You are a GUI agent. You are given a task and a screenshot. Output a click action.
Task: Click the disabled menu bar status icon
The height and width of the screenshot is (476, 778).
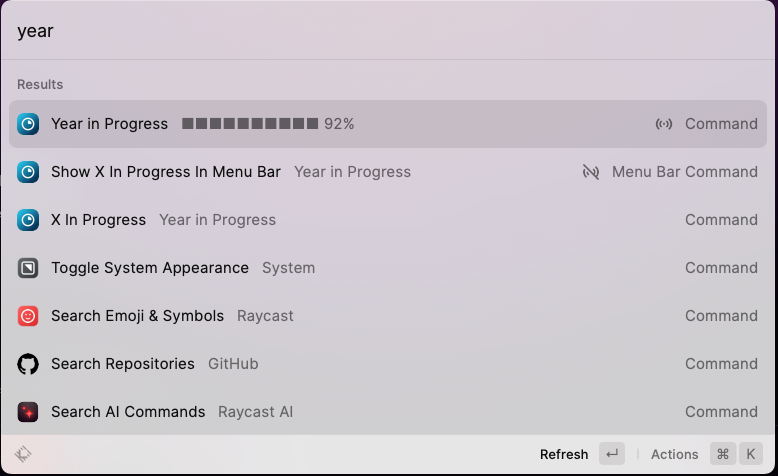point(591,172)
